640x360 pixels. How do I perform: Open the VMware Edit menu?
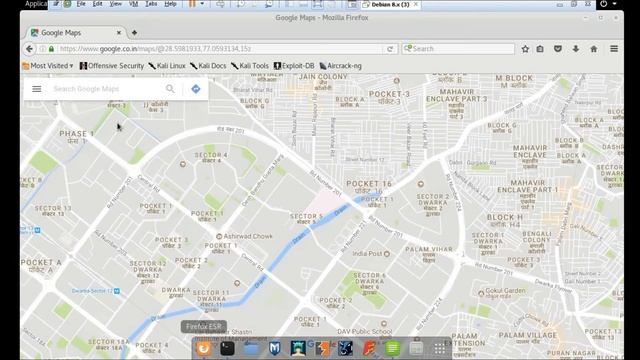click(x=97, y=4)
